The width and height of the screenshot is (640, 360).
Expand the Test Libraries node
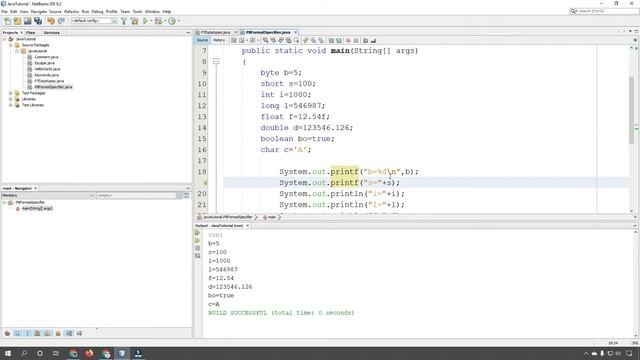point(11,105)
